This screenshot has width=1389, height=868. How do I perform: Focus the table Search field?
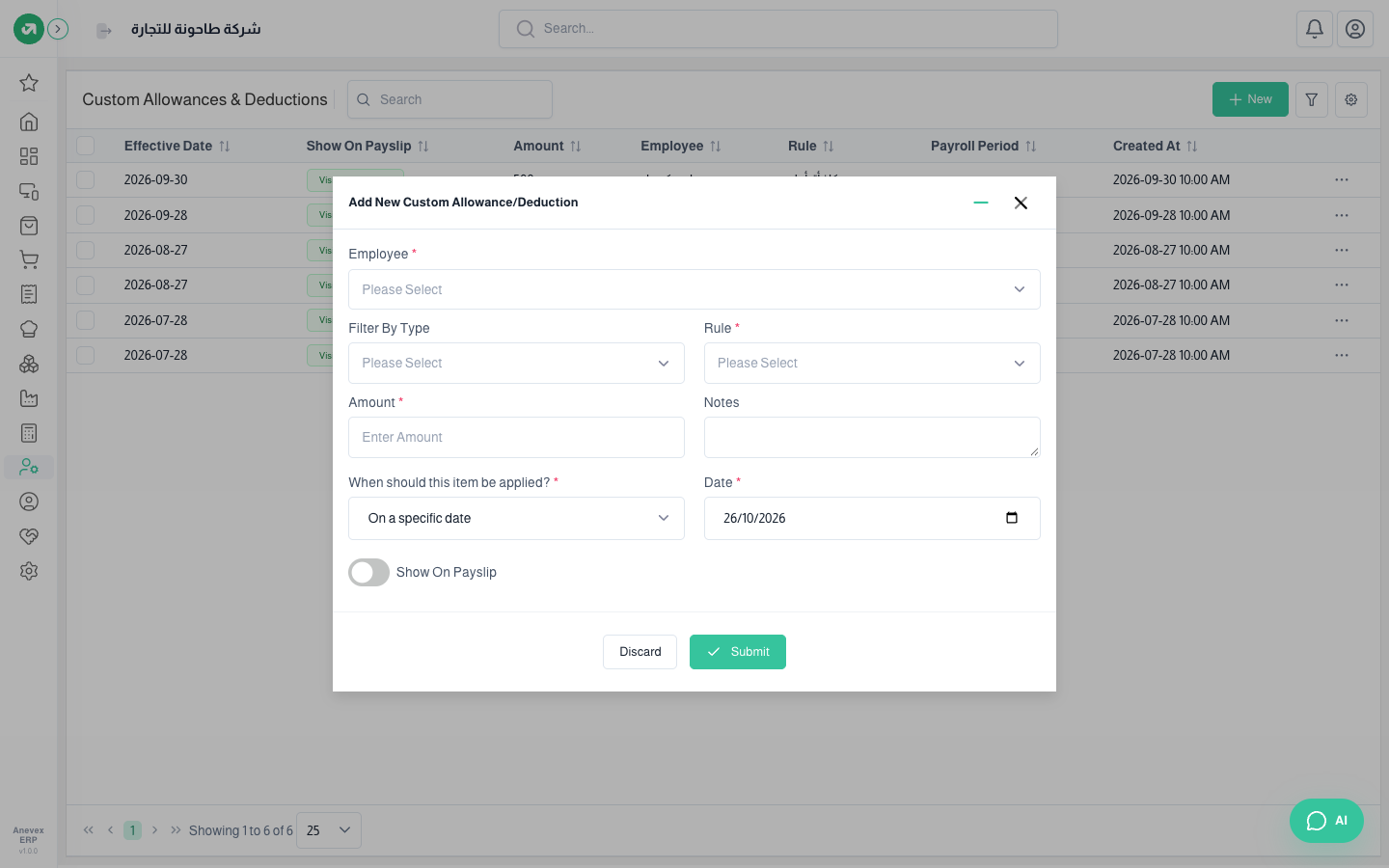point(449,99)
